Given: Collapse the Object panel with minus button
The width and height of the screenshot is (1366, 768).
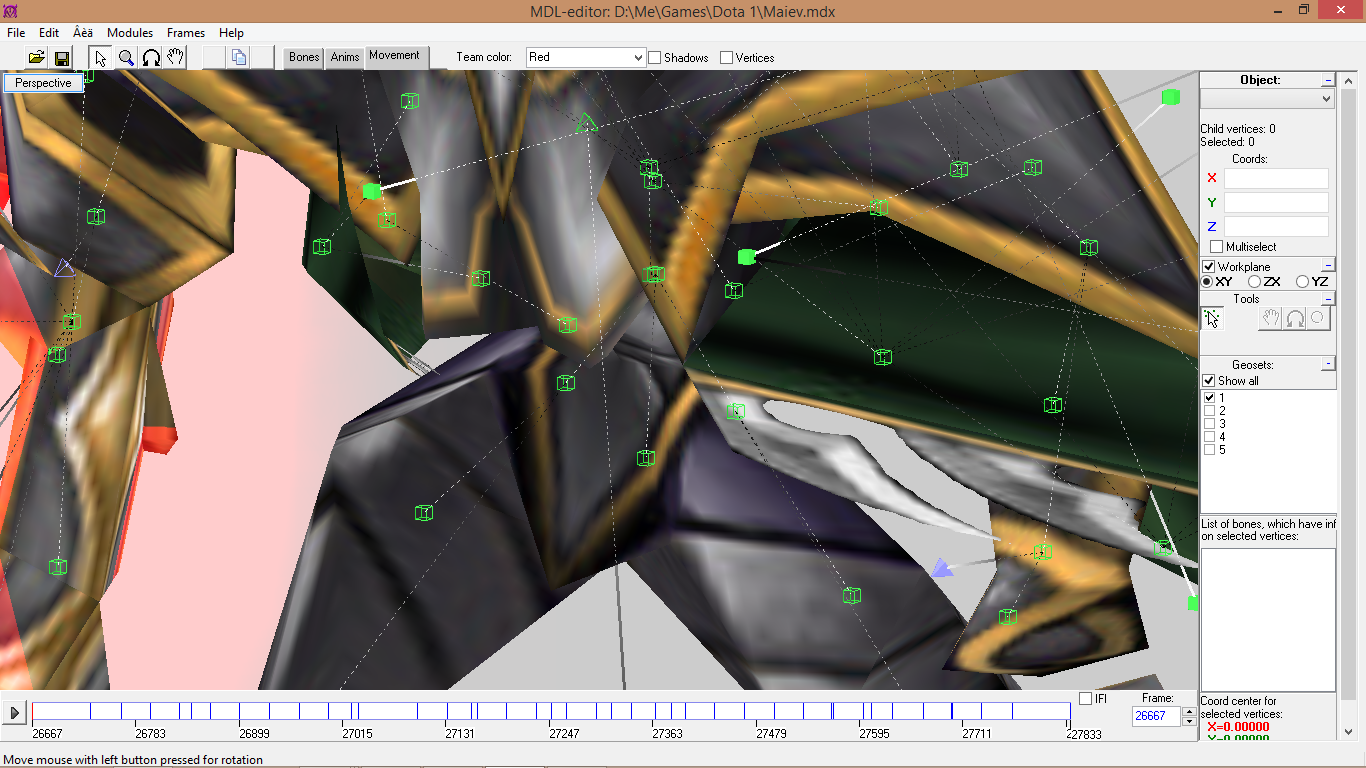Looking at the screenshot, I should click(x=1328, y=80).
